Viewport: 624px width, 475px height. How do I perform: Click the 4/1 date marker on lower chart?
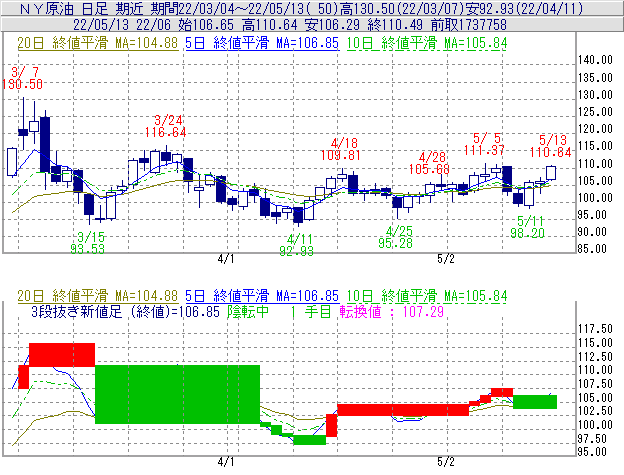click(226, 462)
